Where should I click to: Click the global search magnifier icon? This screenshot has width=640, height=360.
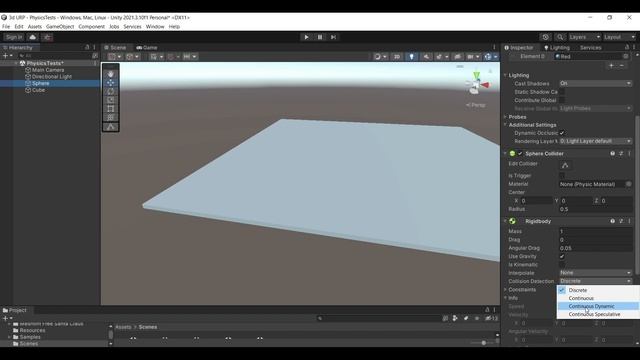coord(560,37)
